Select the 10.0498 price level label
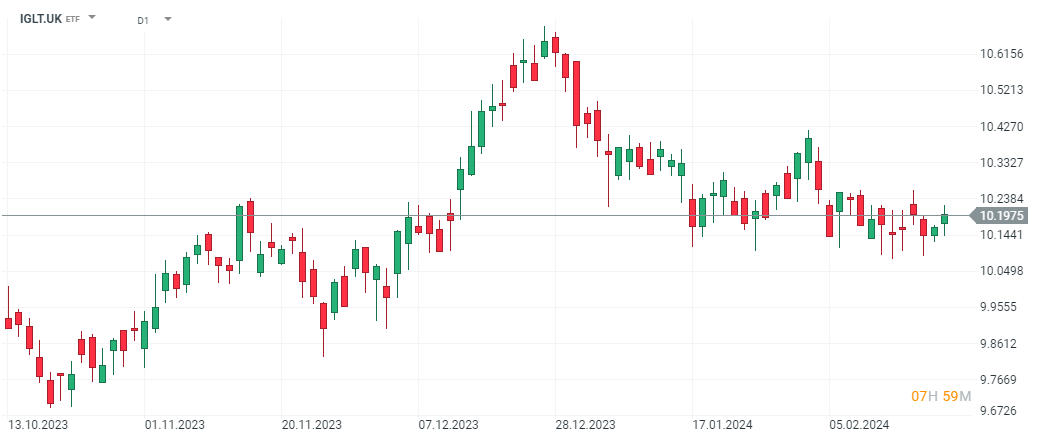 click(1001, 271)
